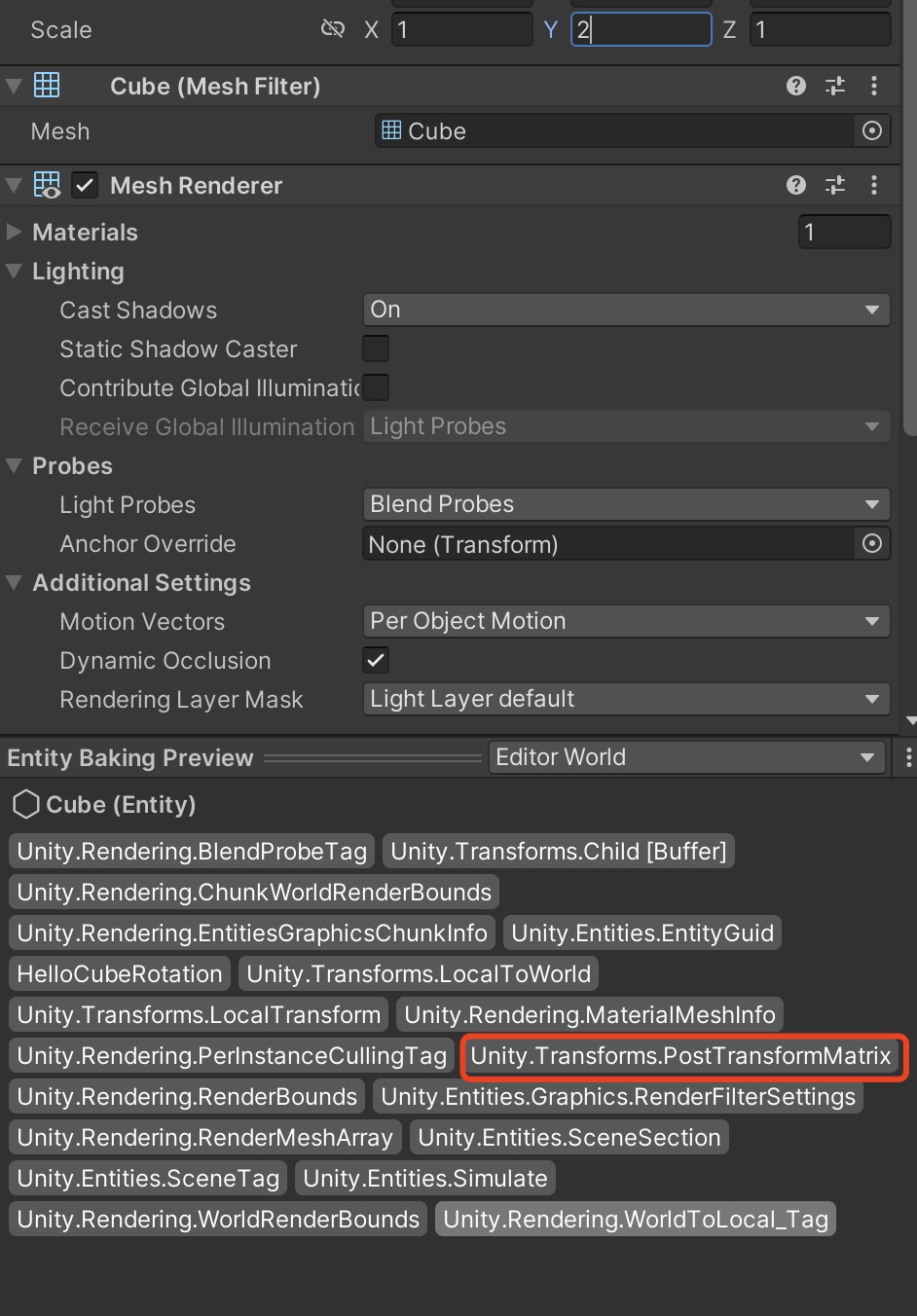Uncheck Dynamic Occlusion
Viewport: 917px width, 1316px height.
pyautogui.click(x=376, y=659)
